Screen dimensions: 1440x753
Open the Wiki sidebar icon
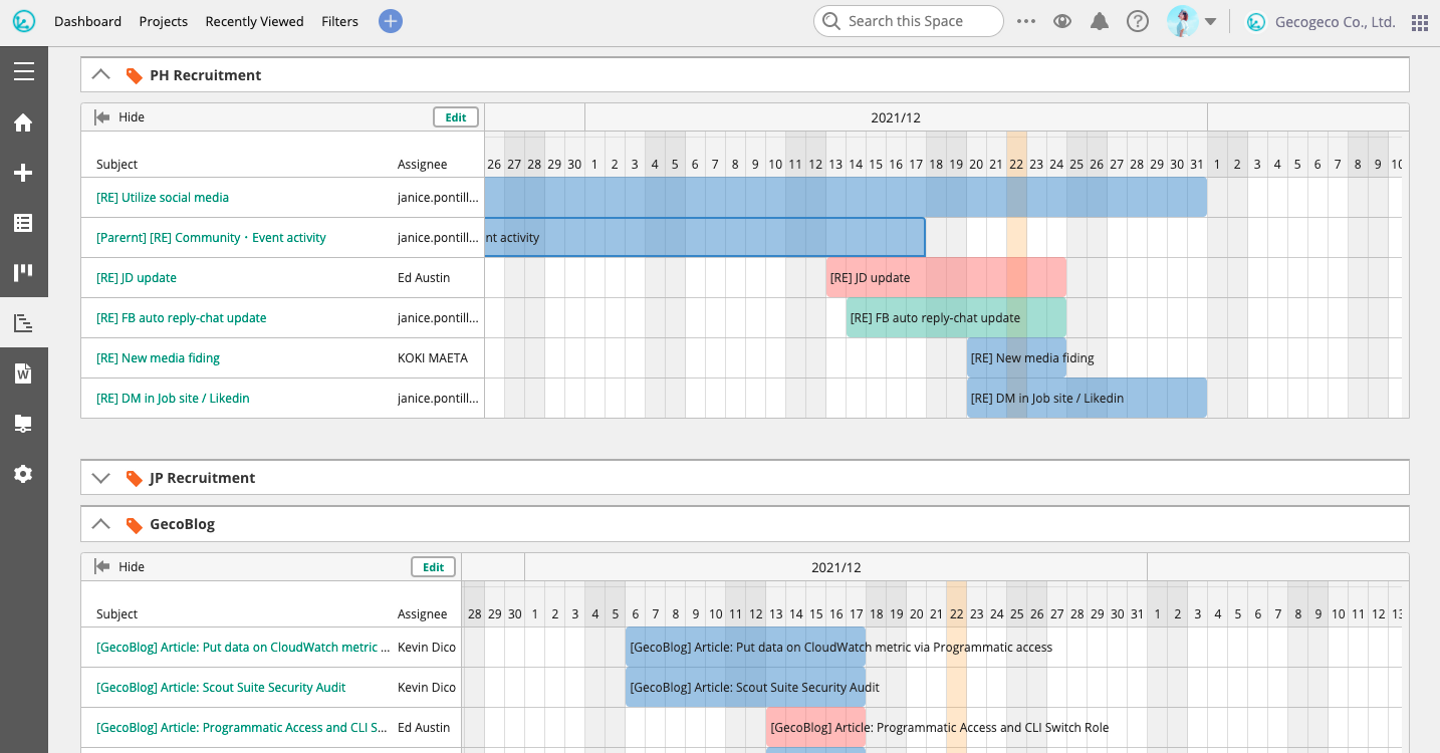pos(24,373)
